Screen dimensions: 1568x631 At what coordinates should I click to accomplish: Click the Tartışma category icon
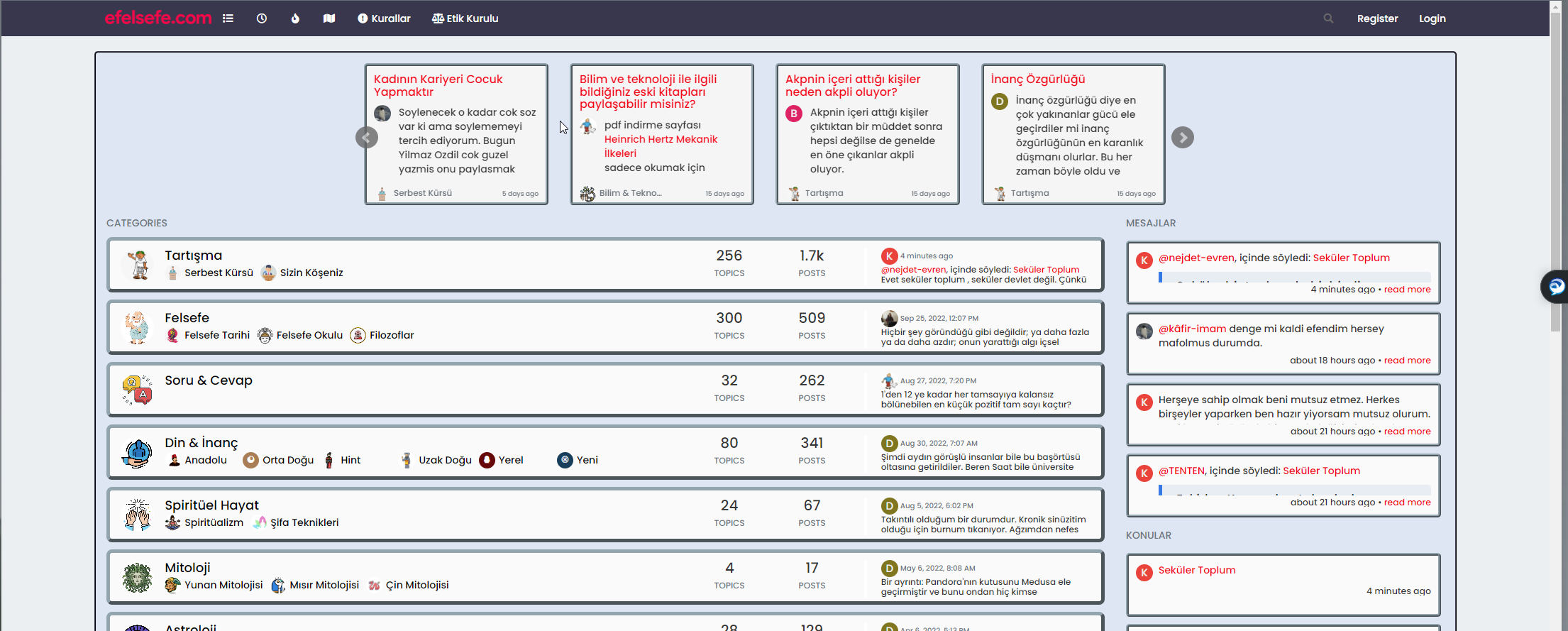138,265
